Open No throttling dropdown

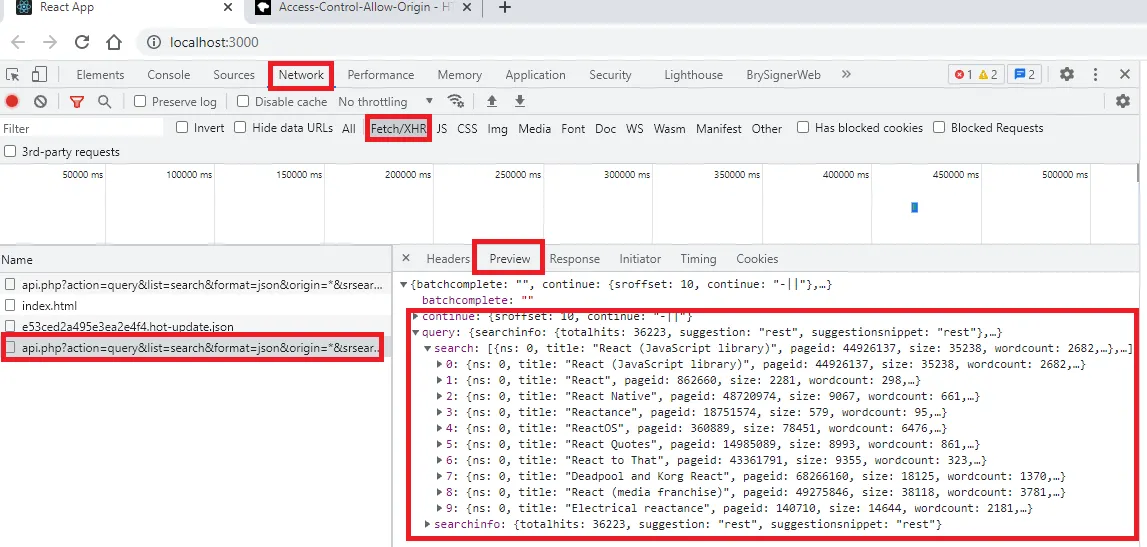[386, 102]
